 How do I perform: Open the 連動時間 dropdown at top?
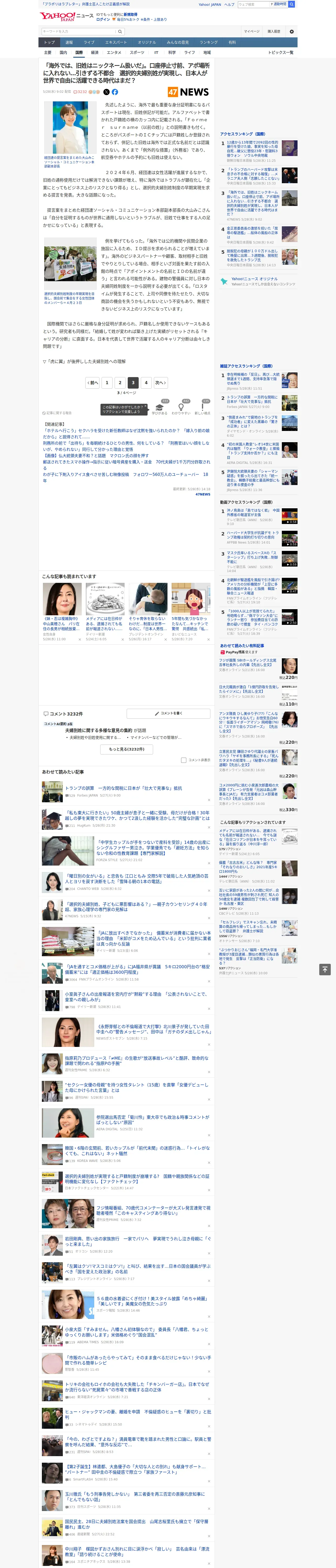(x=279, y=4)
